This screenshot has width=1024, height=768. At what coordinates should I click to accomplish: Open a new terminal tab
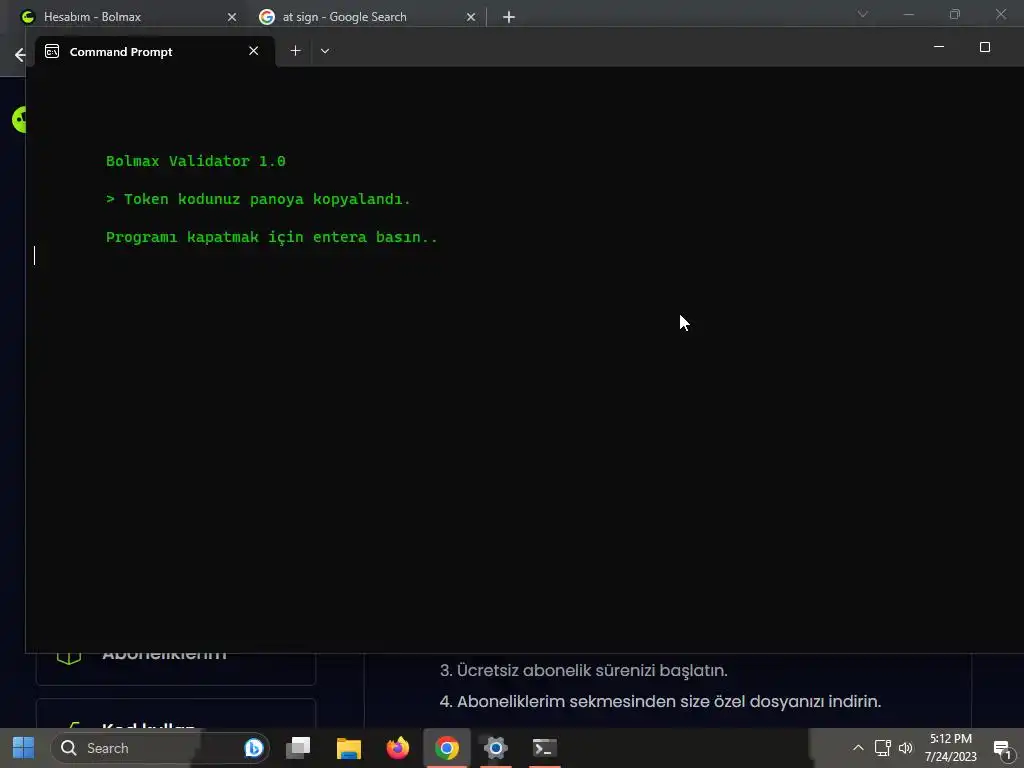coord(295,51)
